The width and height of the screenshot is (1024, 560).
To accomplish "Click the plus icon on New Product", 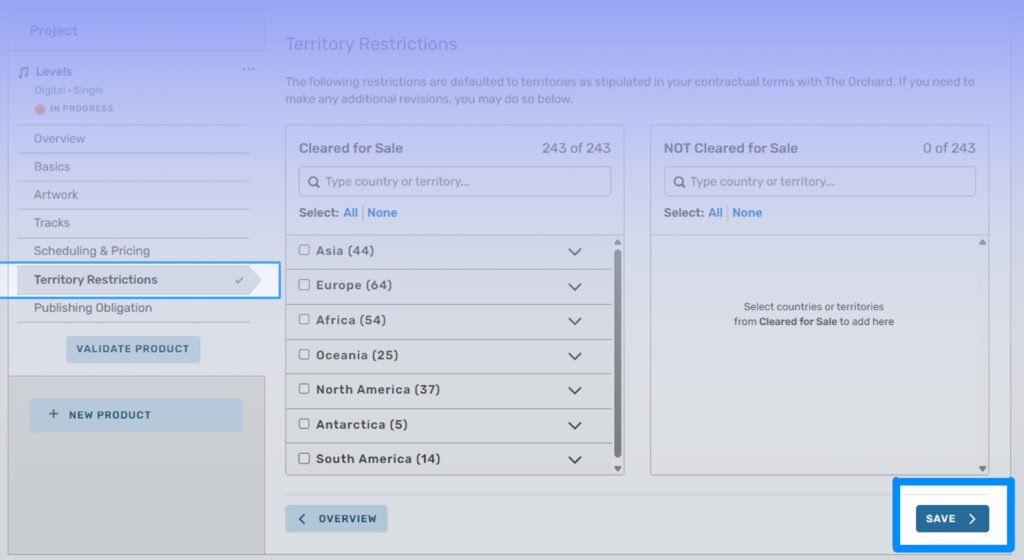I will click(54, 414).
